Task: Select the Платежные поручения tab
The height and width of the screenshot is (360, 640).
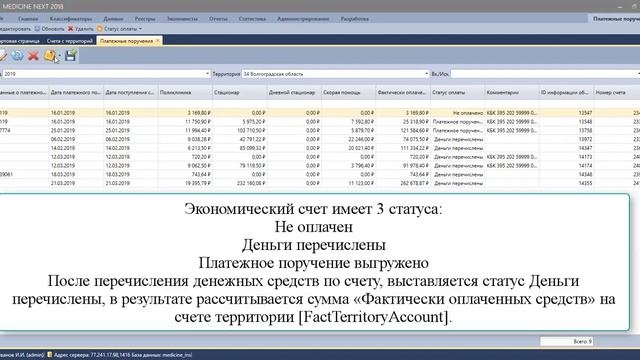Action: coord(126,41)
